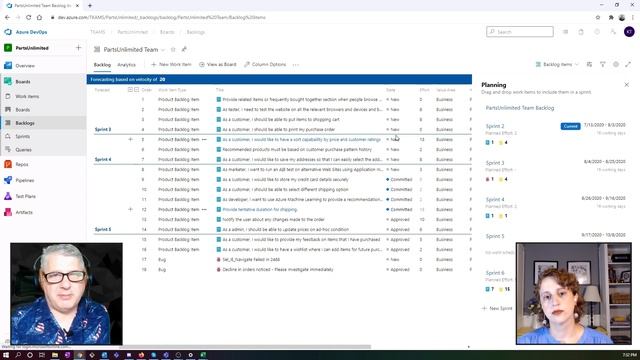Click the State column header
This screenshot has width=640, height=360.
coord(390,90)
